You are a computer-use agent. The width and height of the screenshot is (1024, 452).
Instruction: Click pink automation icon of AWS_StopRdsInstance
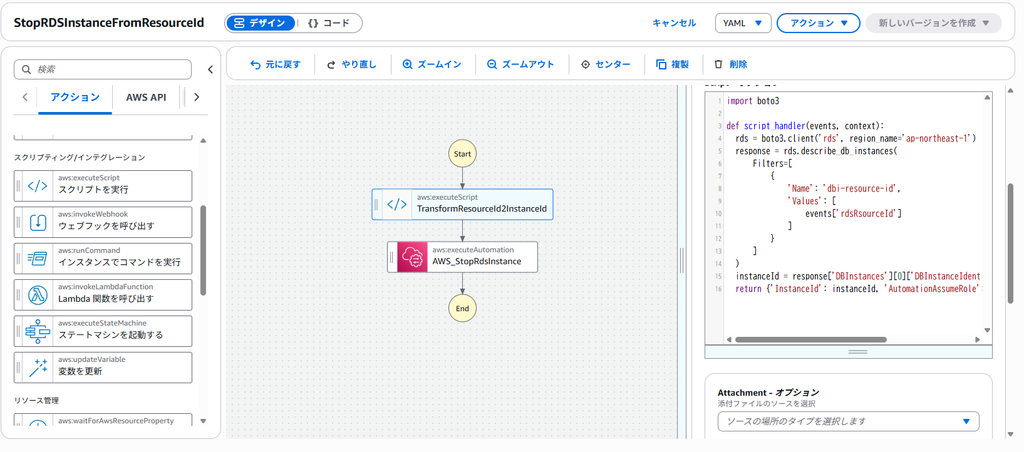(x=412, y=257)
